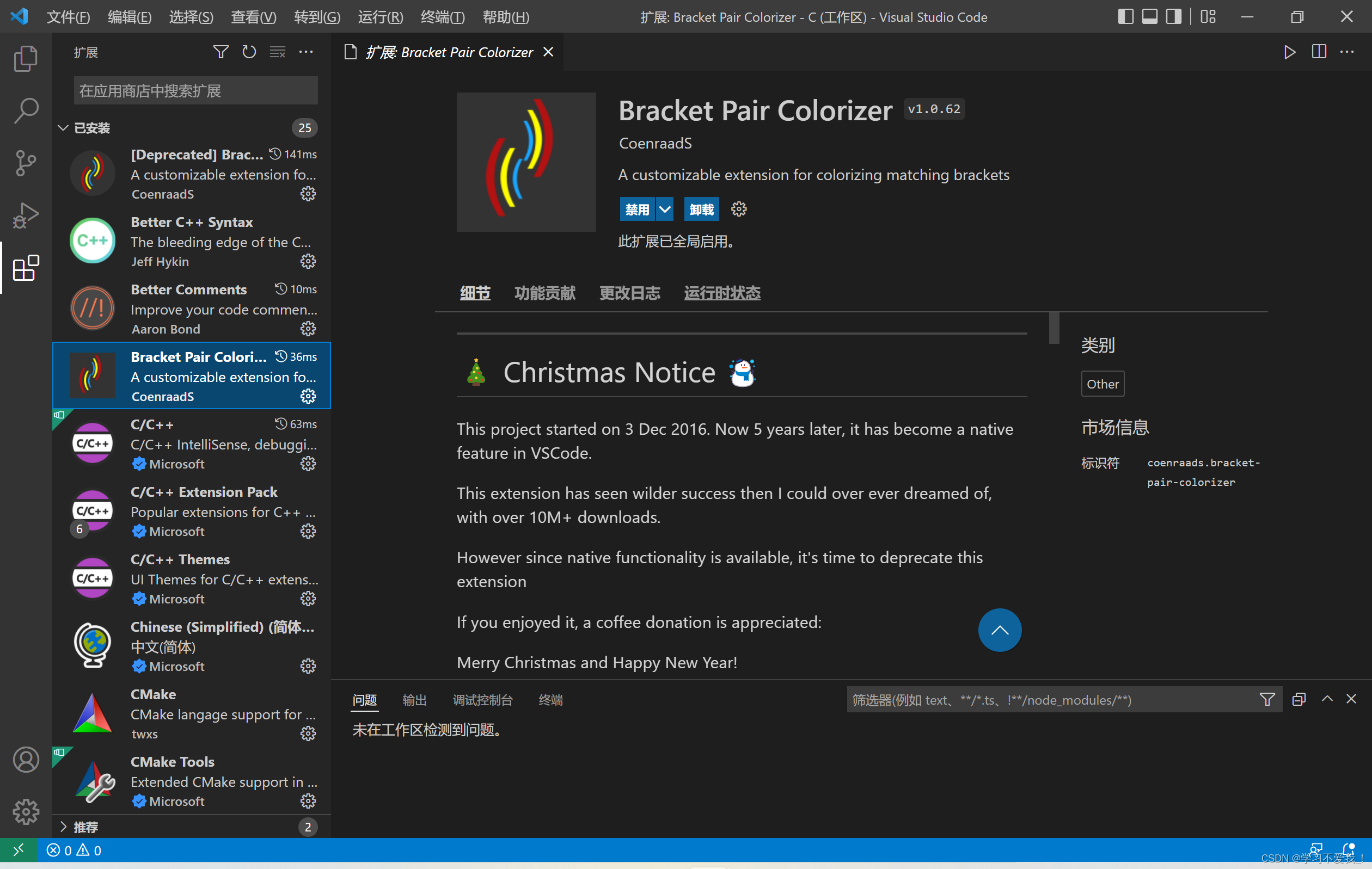
Task: Click the filter extensions funnel icon
Action: (x=220, y=52)
